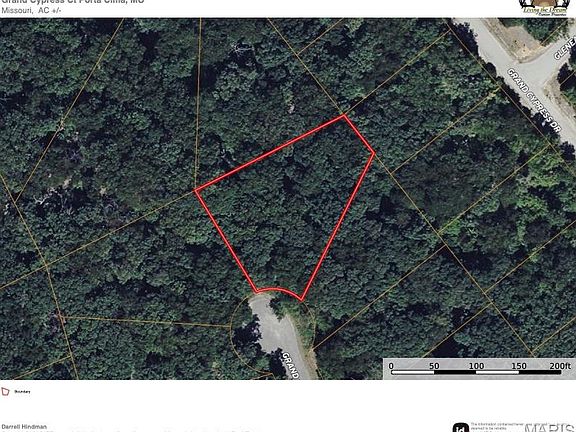Click the black 'id' logo badge
Screen dimensions: 576x432
click(461, 428)
